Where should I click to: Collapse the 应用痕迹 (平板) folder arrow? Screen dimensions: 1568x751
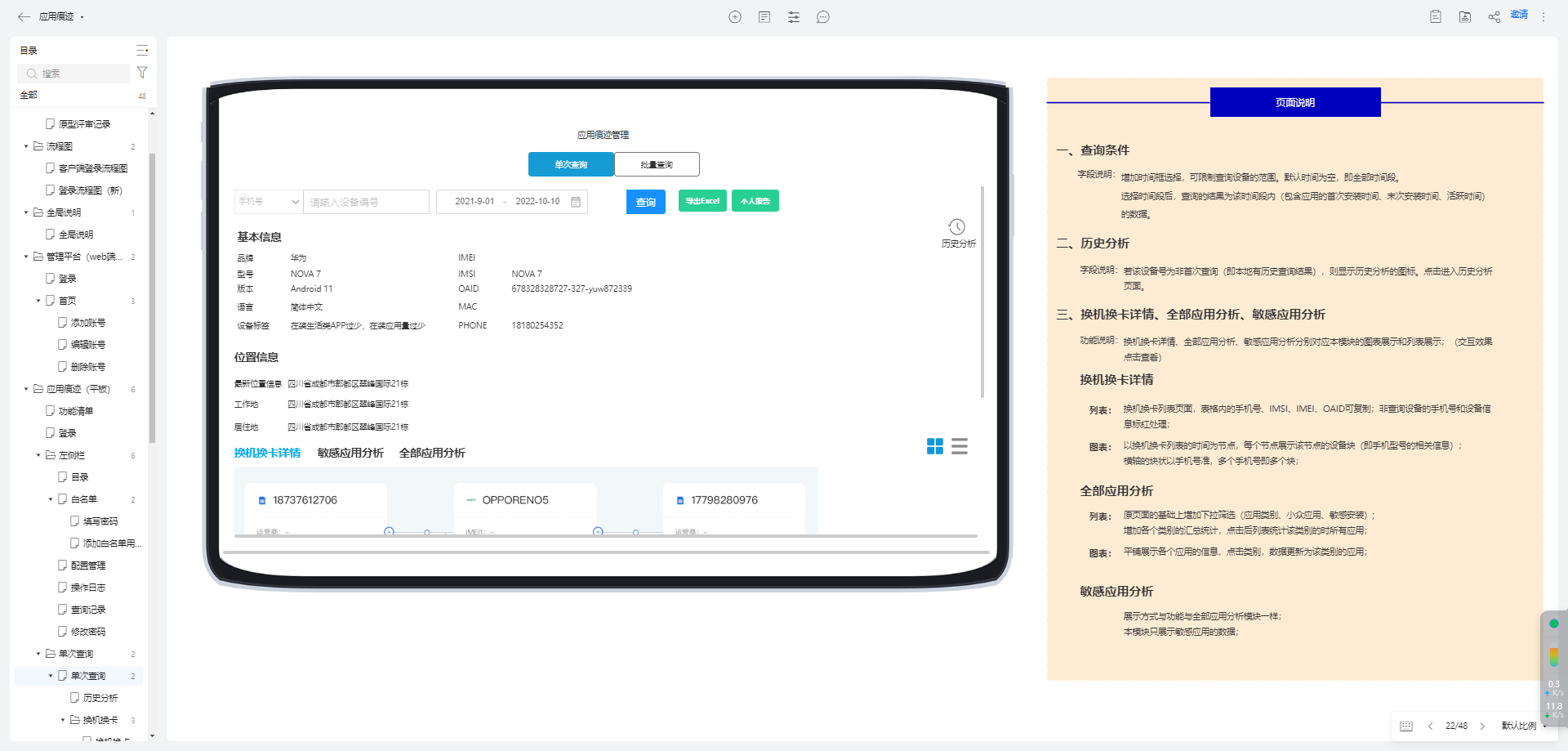pos(26,389)
